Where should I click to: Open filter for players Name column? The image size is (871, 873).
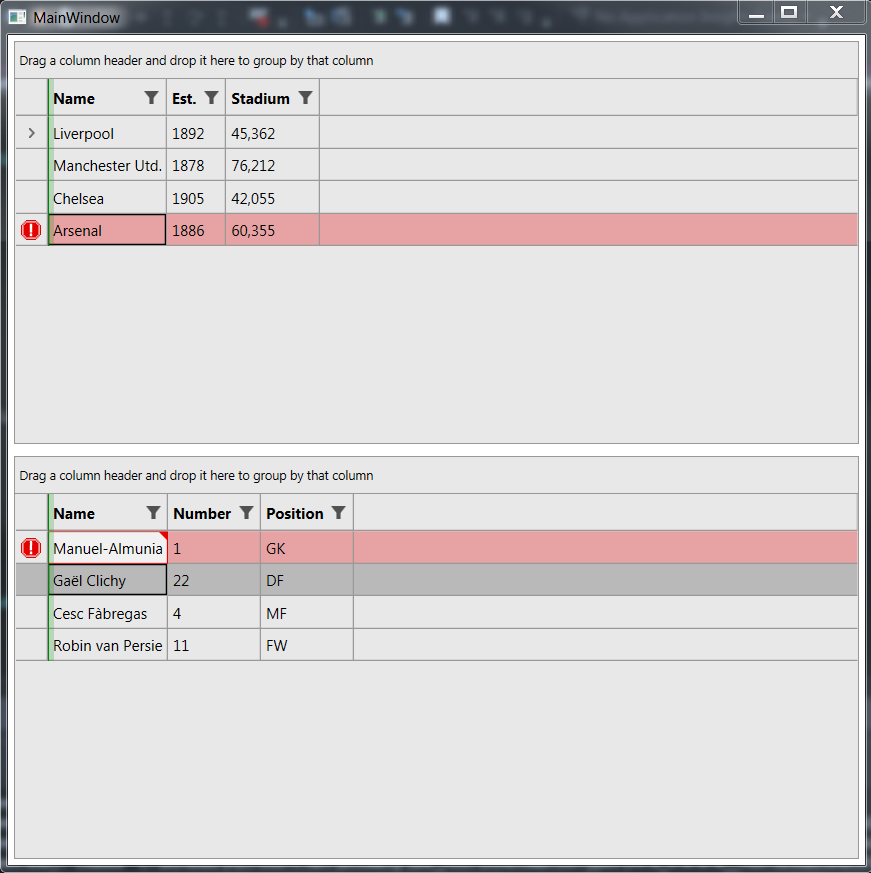pyautogui.click(x=153, y=513)
